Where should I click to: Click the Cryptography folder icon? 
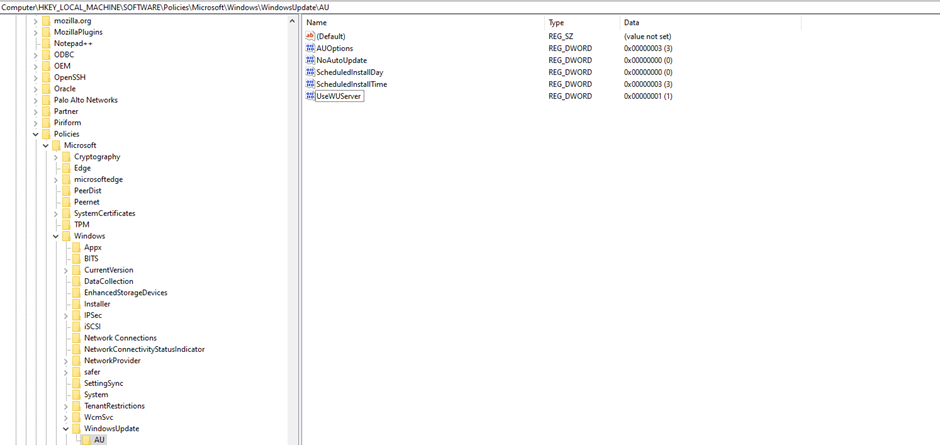point(67,157)
